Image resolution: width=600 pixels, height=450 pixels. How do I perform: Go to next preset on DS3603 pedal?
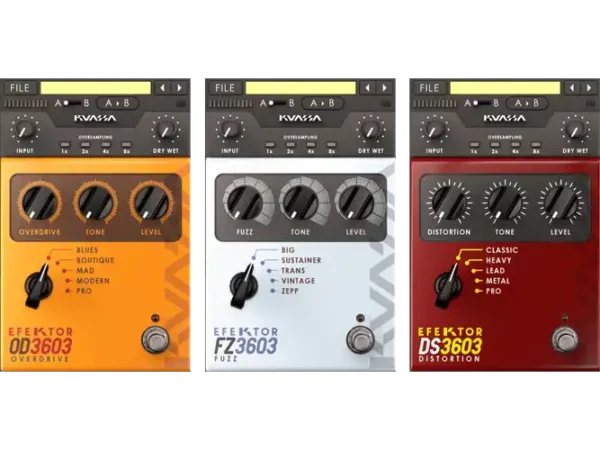point(589,88)
